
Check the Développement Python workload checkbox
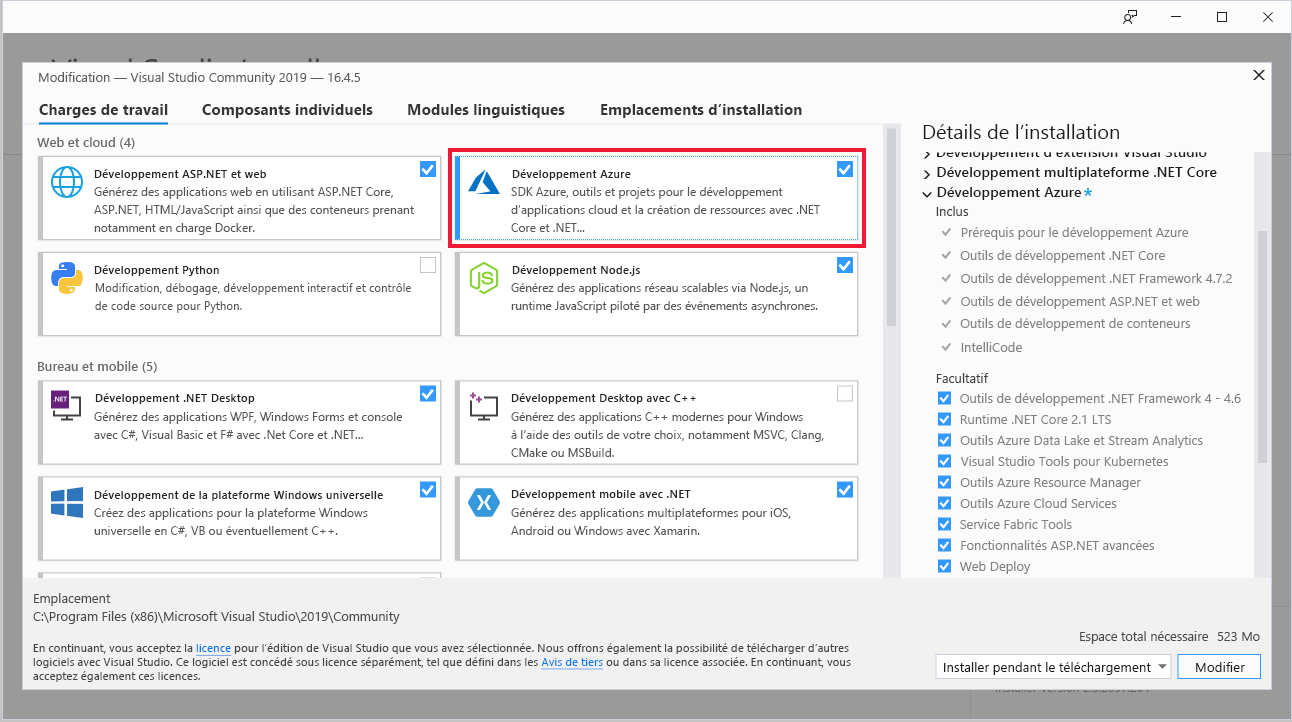(x=428, y=265)
